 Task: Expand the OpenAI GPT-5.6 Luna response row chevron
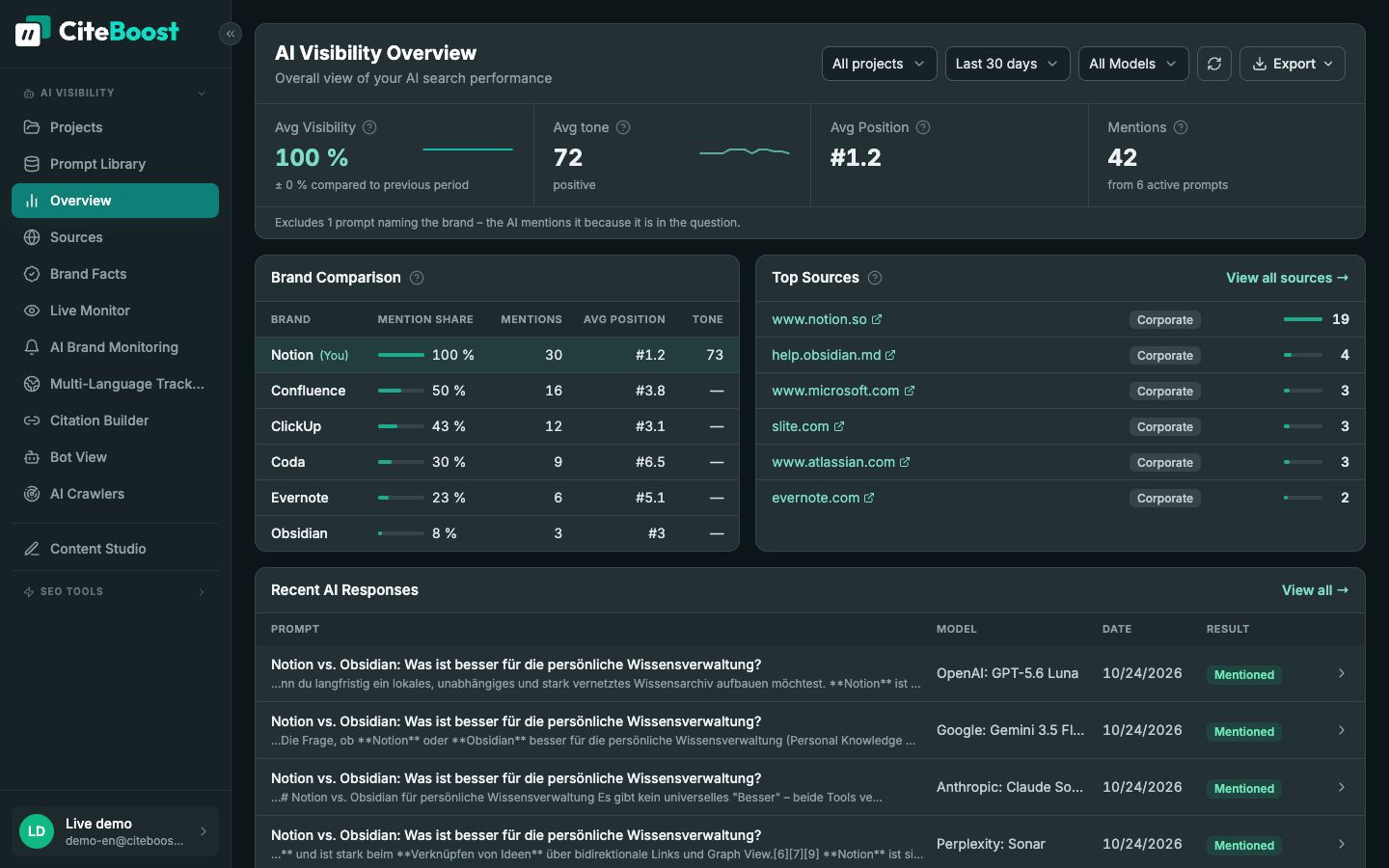[x=1342, y=673]
